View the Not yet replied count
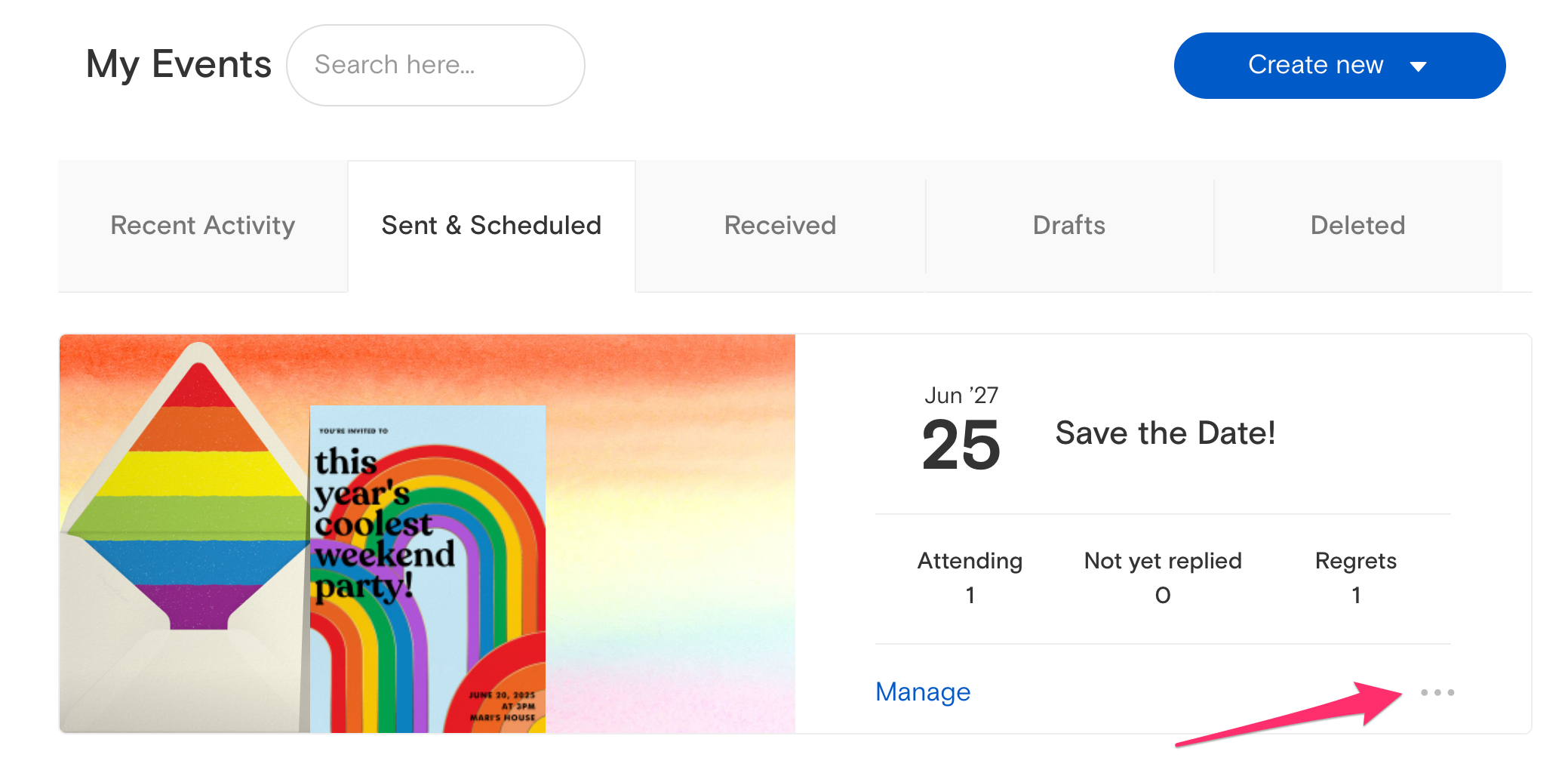Image resolution: width=1568 pixels, height=773 pixels. (1163, 577)
